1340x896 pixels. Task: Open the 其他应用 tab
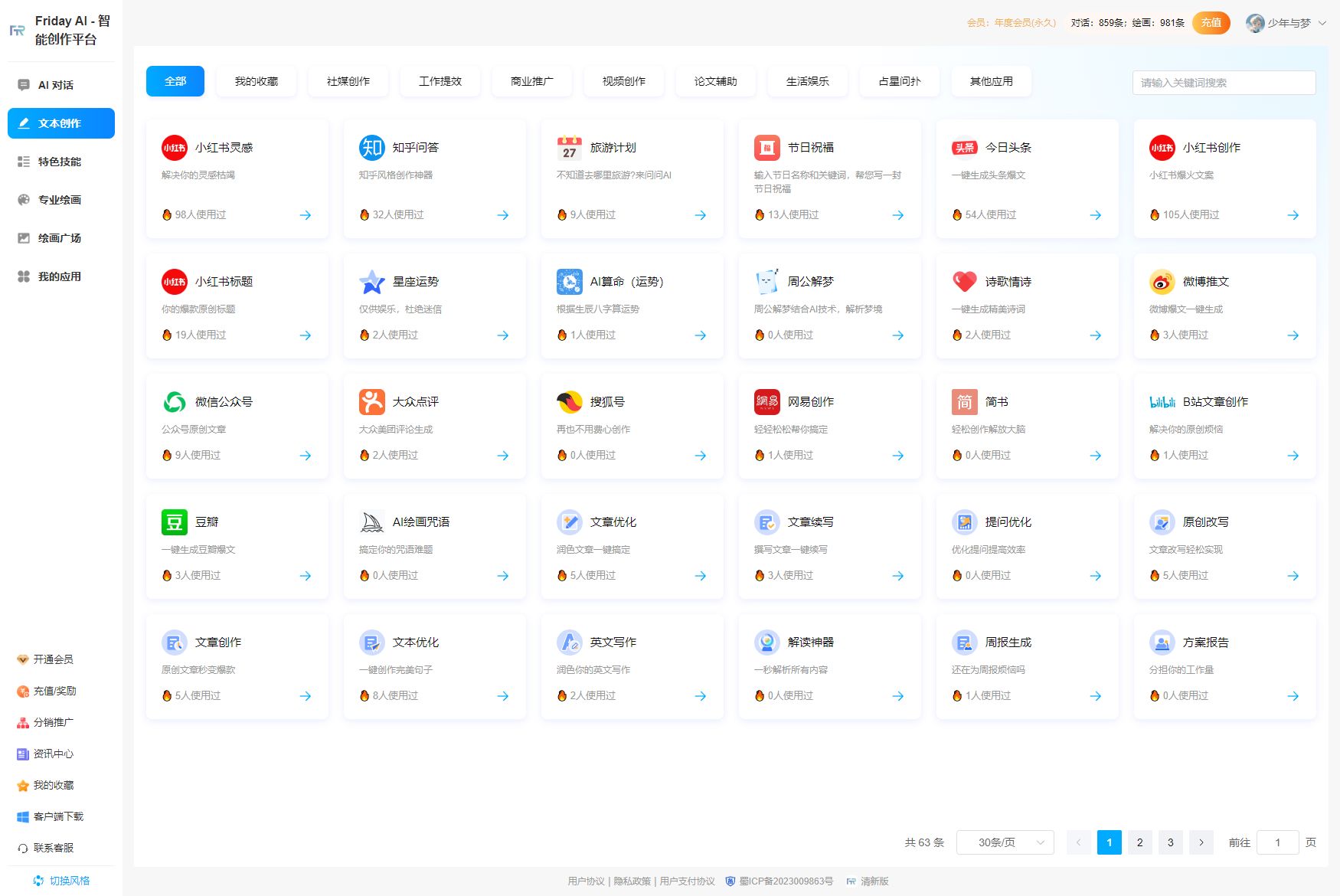click(992, 81)
